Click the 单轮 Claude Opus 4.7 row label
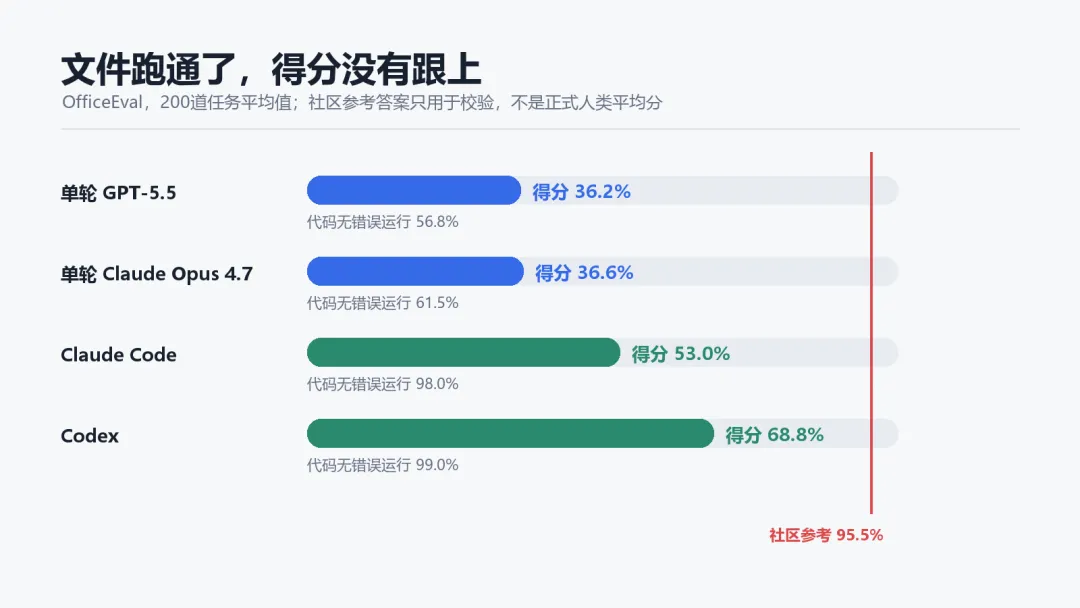 [x=157, y=274]
